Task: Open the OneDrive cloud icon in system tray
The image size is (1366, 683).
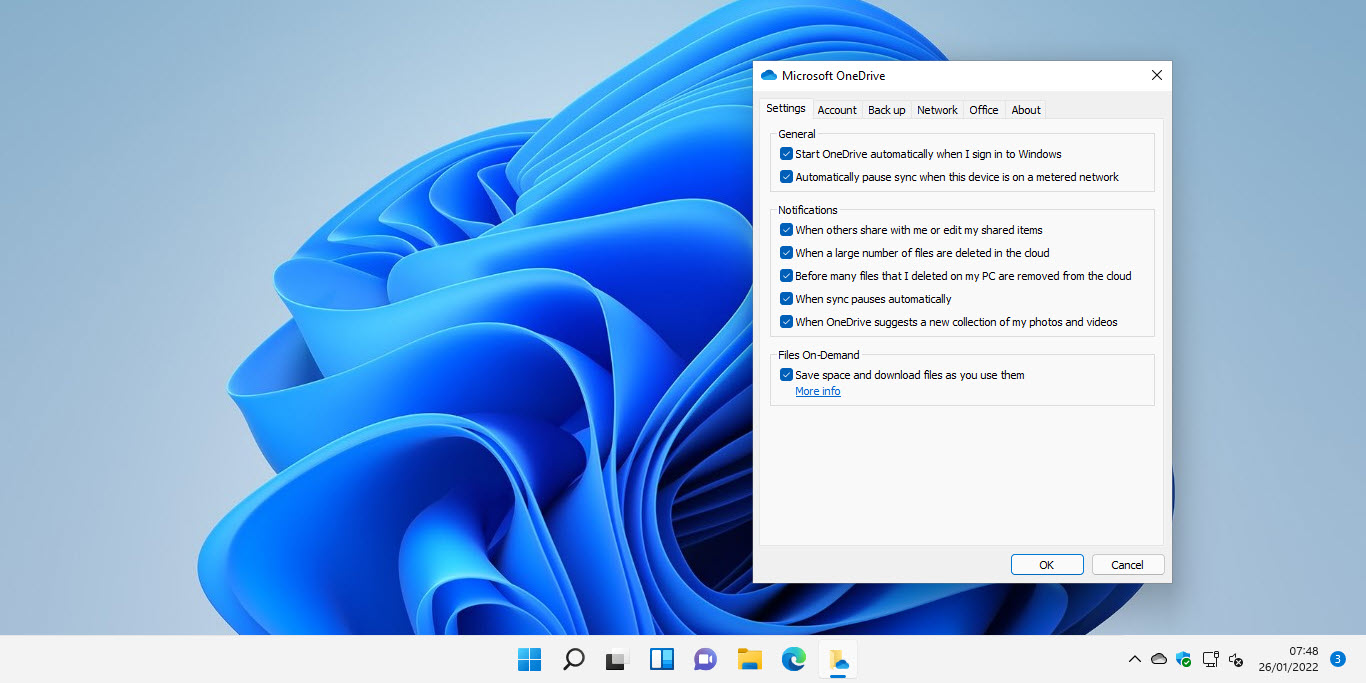Action: 1159,659
